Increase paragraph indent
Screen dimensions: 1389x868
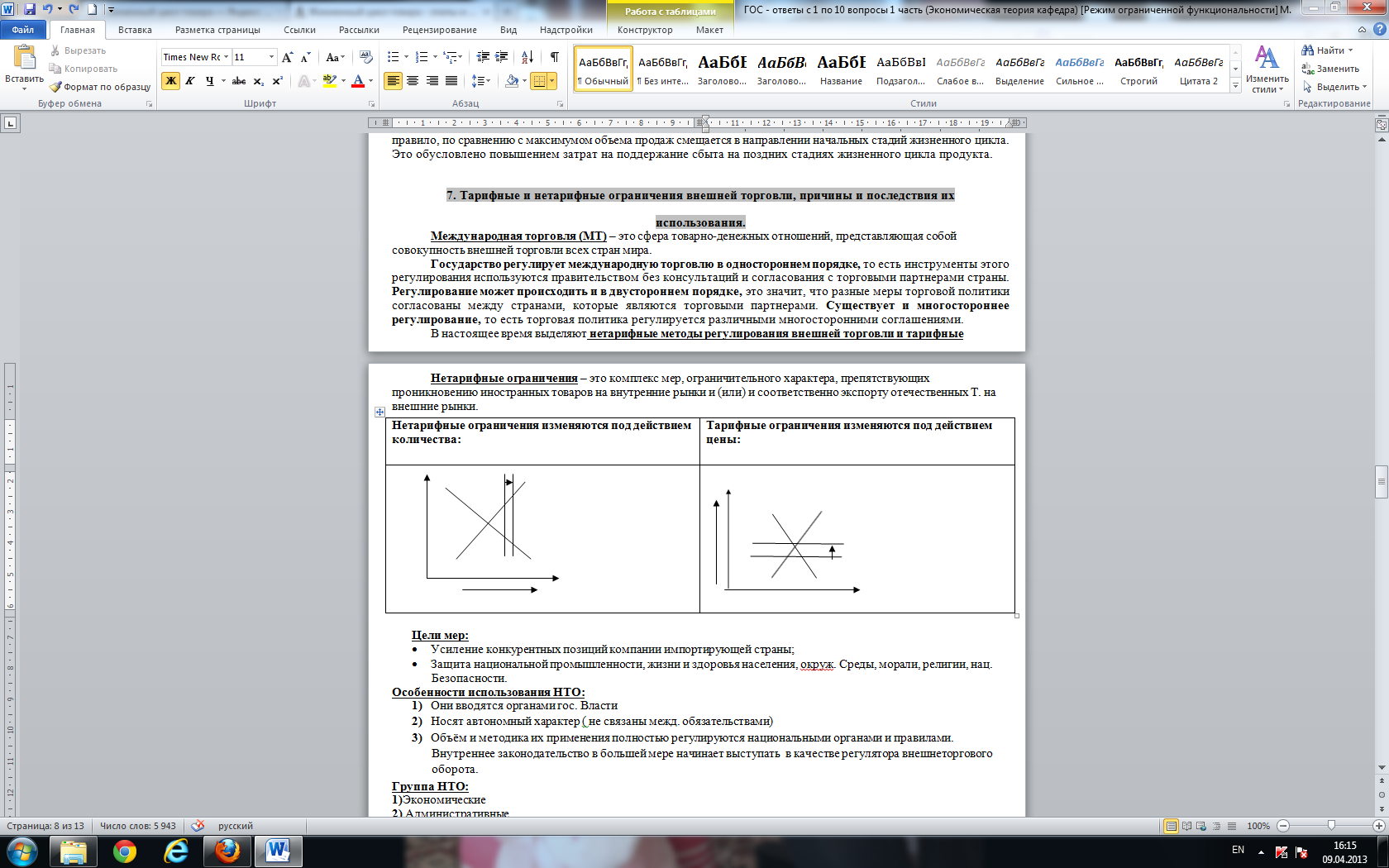click(502, 57)
